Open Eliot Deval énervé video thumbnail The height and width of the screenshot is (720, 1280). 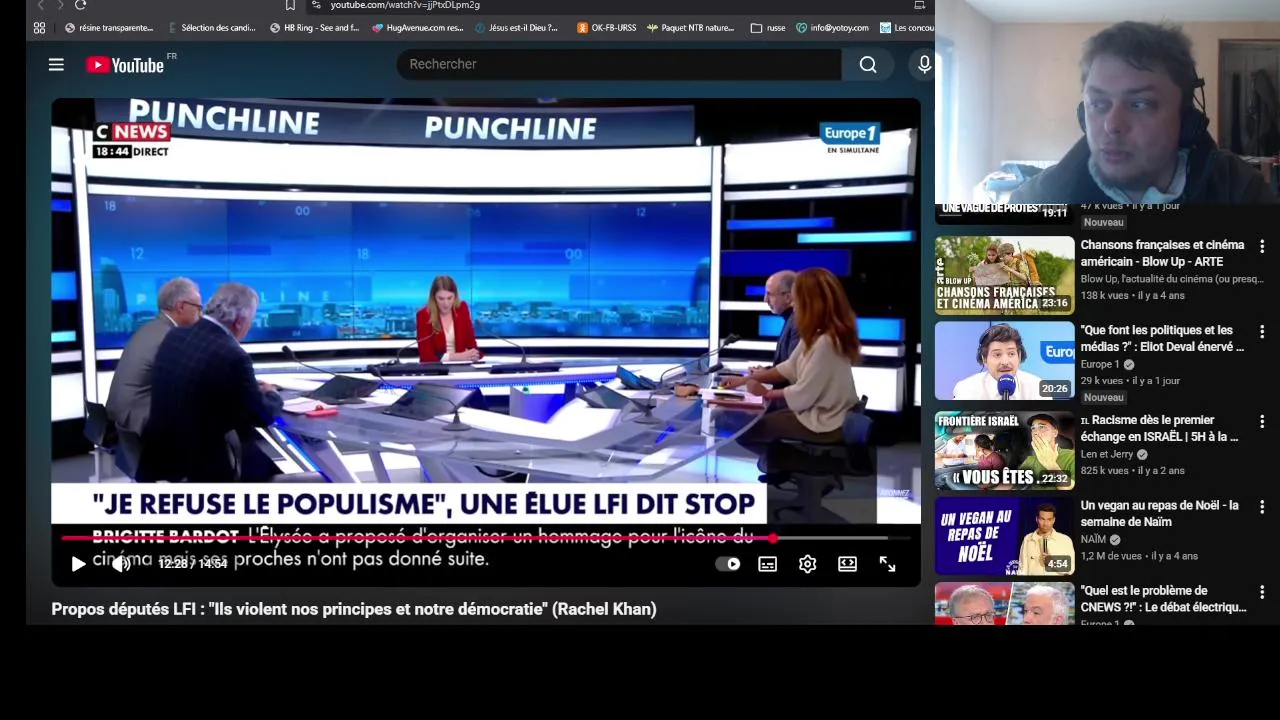1004,360
